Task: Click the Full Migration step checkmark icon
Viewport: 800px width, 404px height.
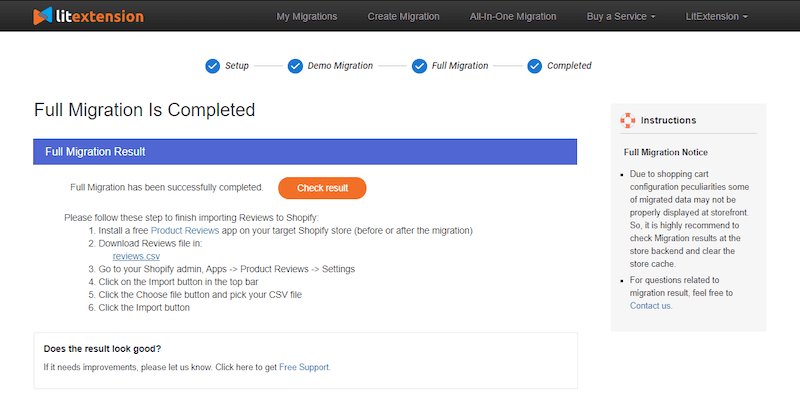Action: coord(419,66)
